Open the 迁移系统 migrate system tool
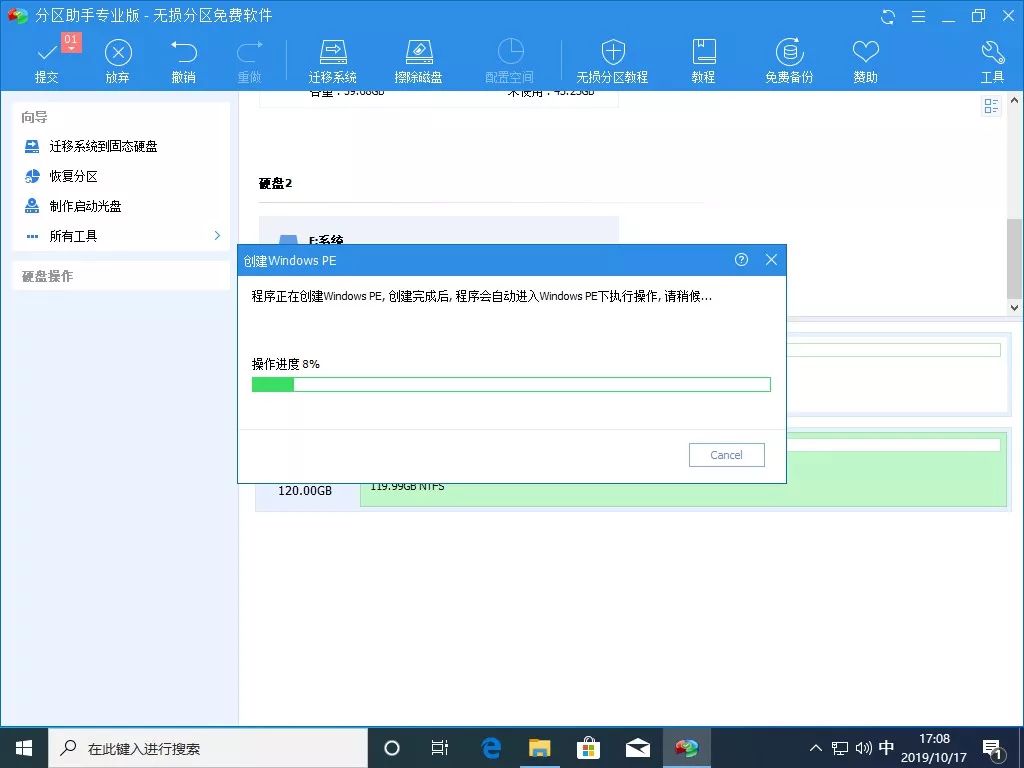The image size is (1024, 768). click(x=332, y=62)
